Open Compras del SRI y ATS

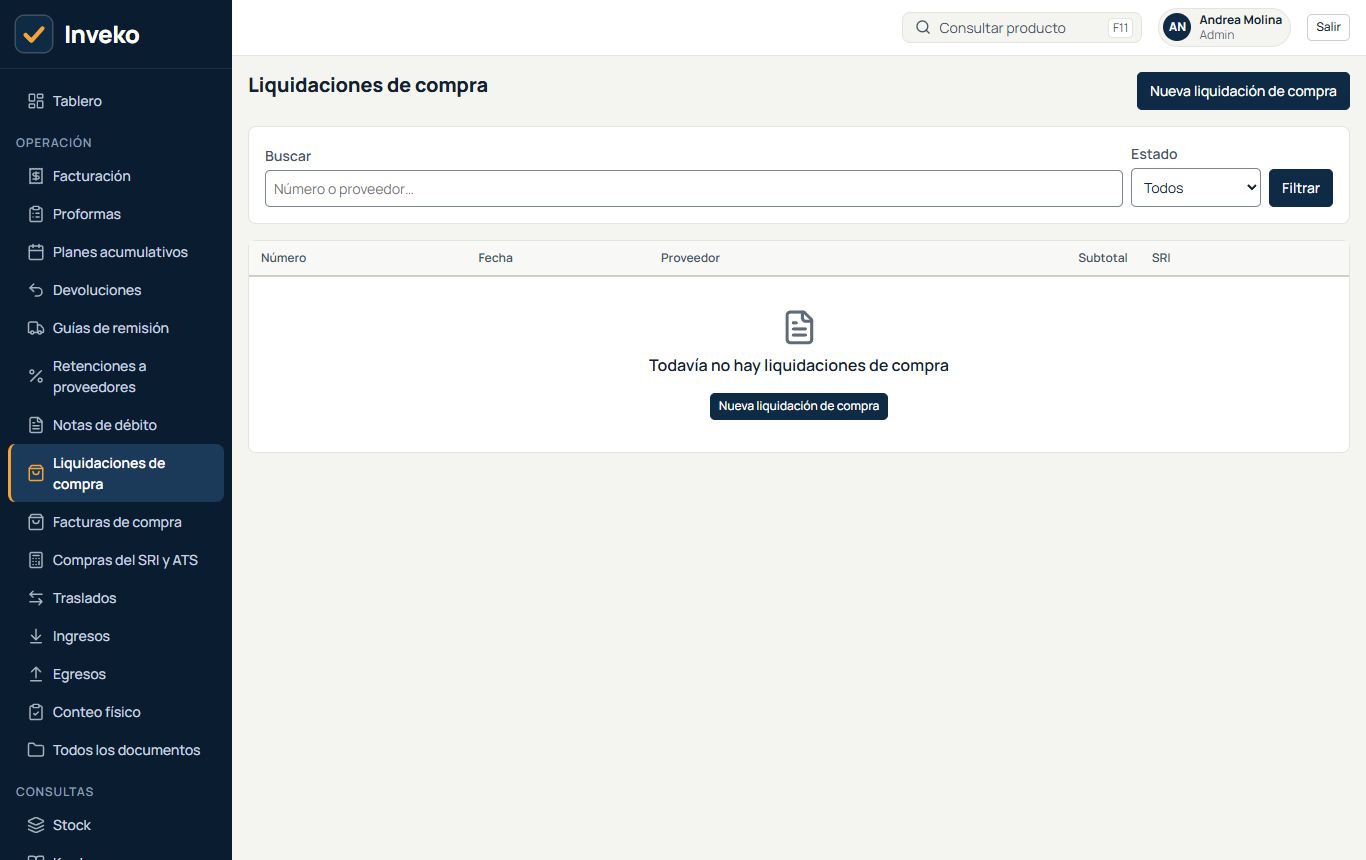[x=116, y=560]
